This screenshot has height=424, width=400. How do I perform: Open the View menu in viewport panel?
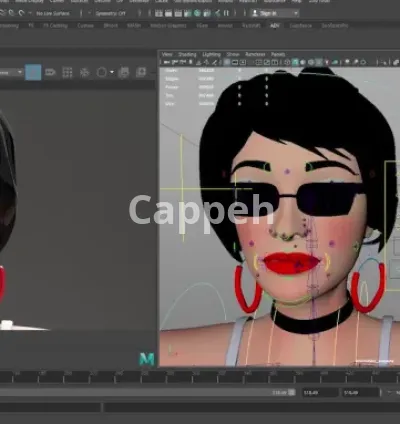tap(167, 54)
